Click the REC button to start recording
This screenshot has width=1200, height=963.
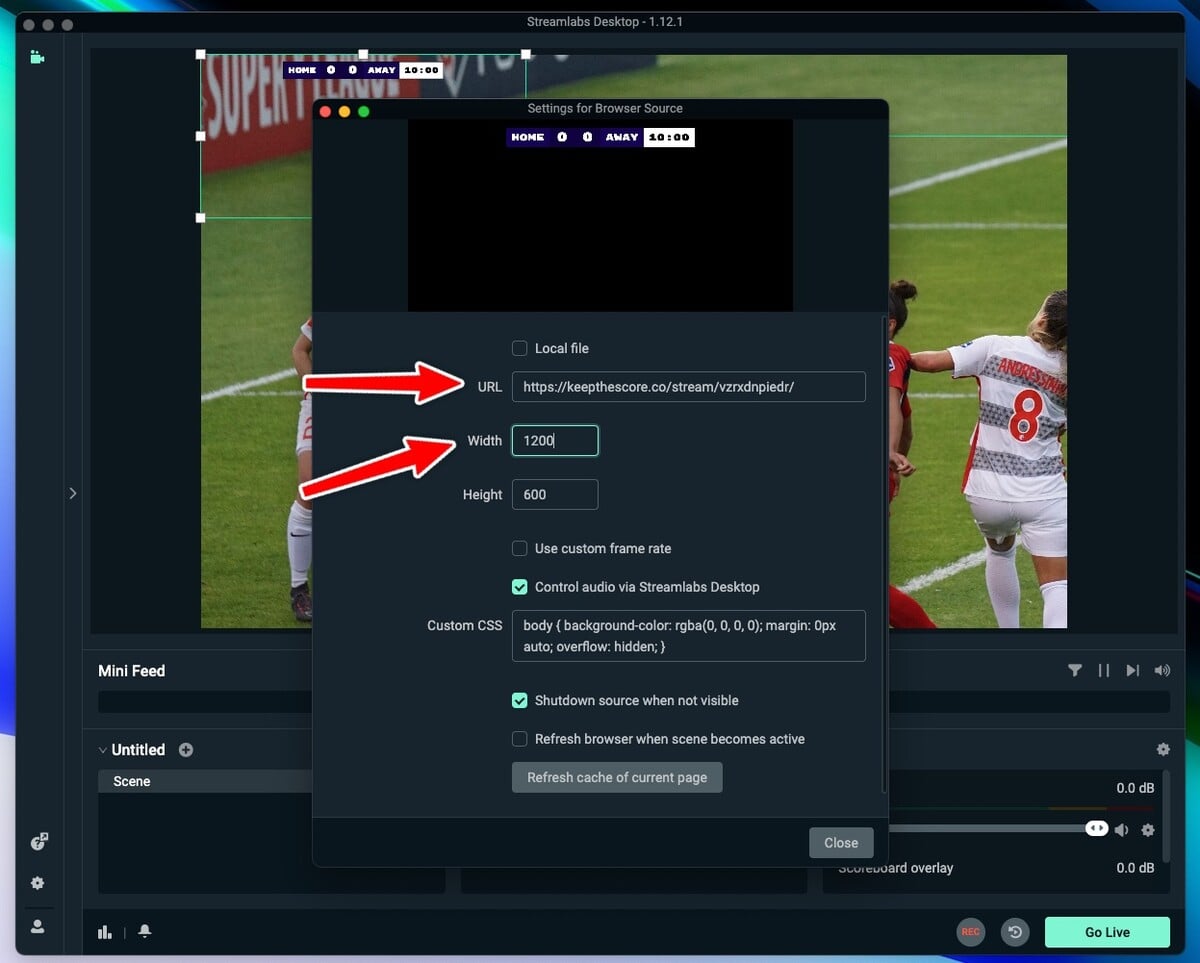[970, 932]
